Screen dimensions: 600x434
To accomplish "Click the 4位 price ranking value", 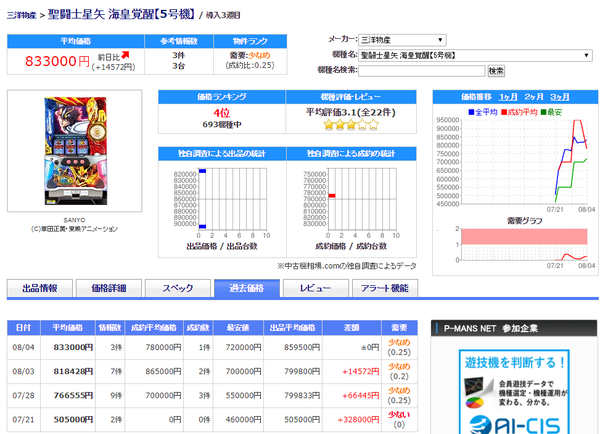I will [x=222, y=113].
